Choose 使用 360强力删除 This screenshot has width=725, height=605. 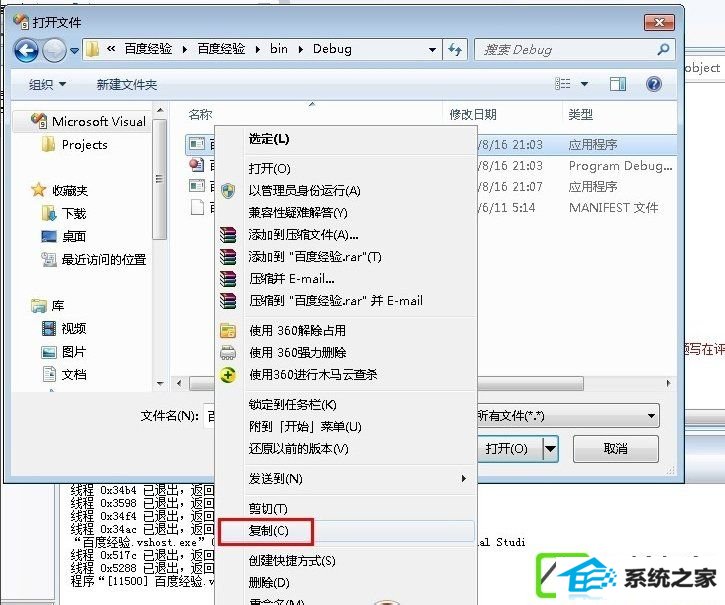298,353
